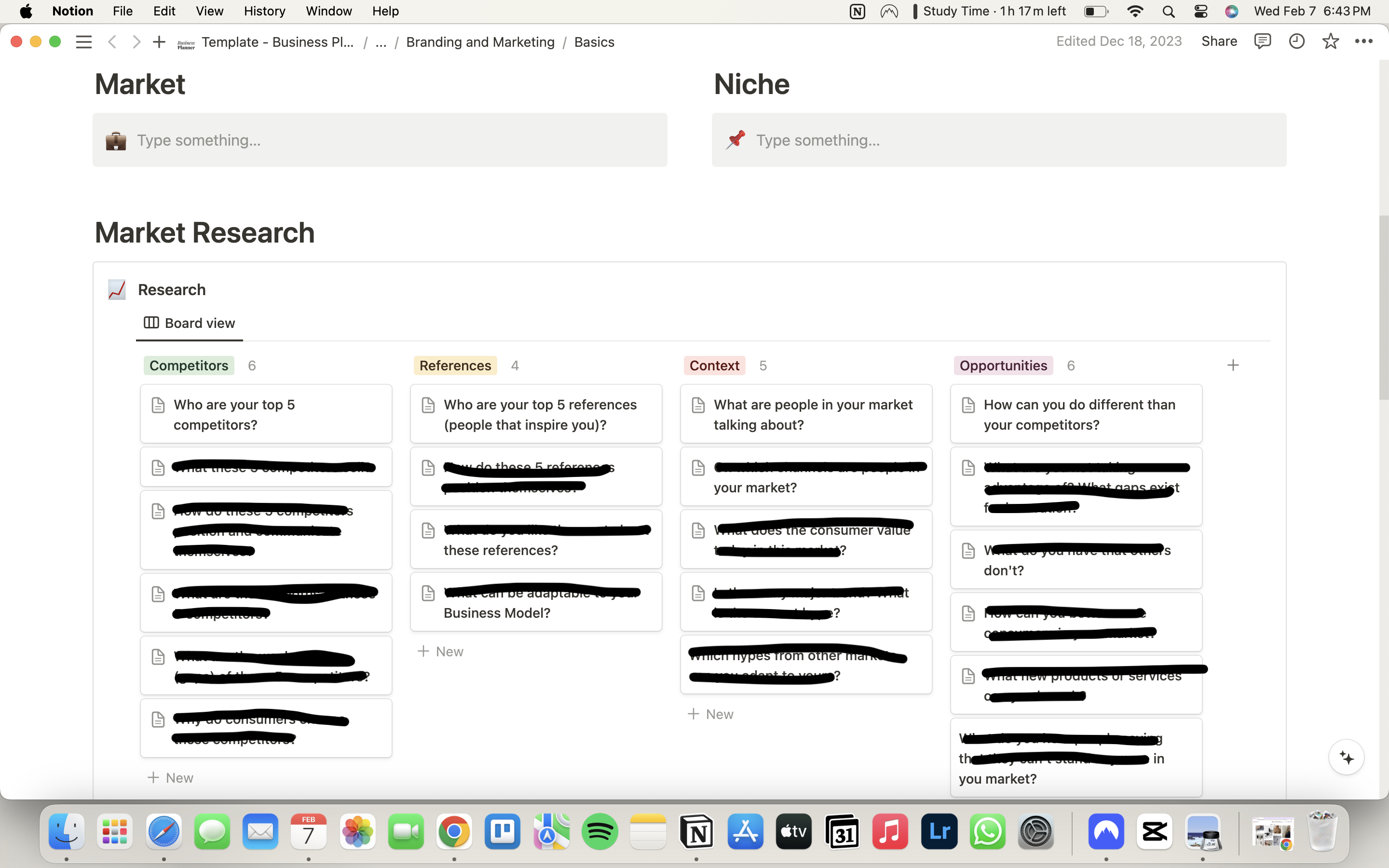
Task: Open the Competitors group label
Action: [189, 366]
